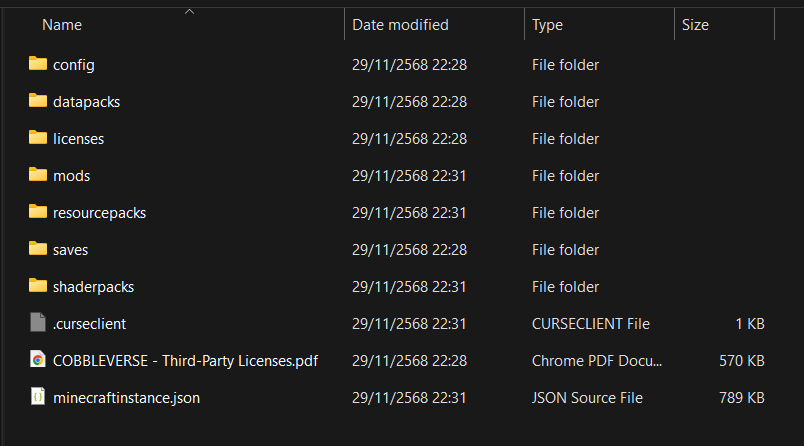Click the minecraftinstance.json file icon
804x446 pixels.
38,397
